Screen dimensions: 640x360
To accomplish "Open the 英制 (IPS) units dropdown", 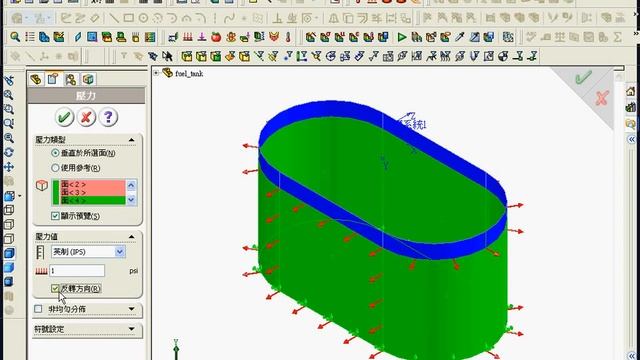I will pos(120,252).
